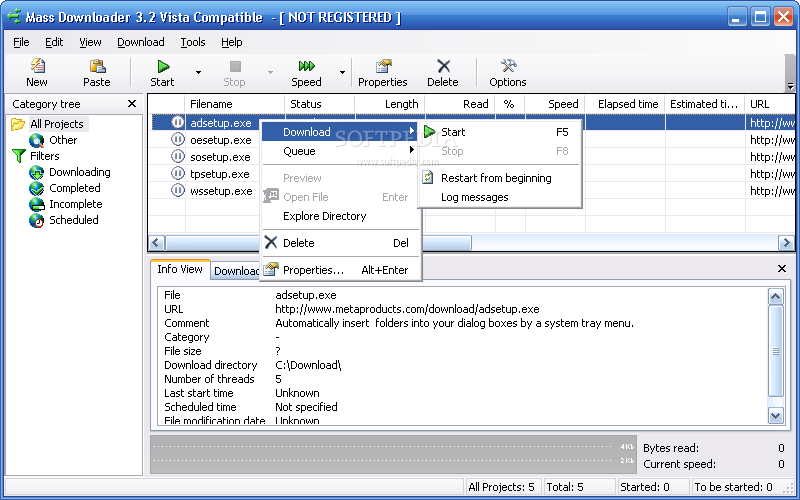Click the Restart from beginning icon
800x500 pixels.
pos(428,178)
